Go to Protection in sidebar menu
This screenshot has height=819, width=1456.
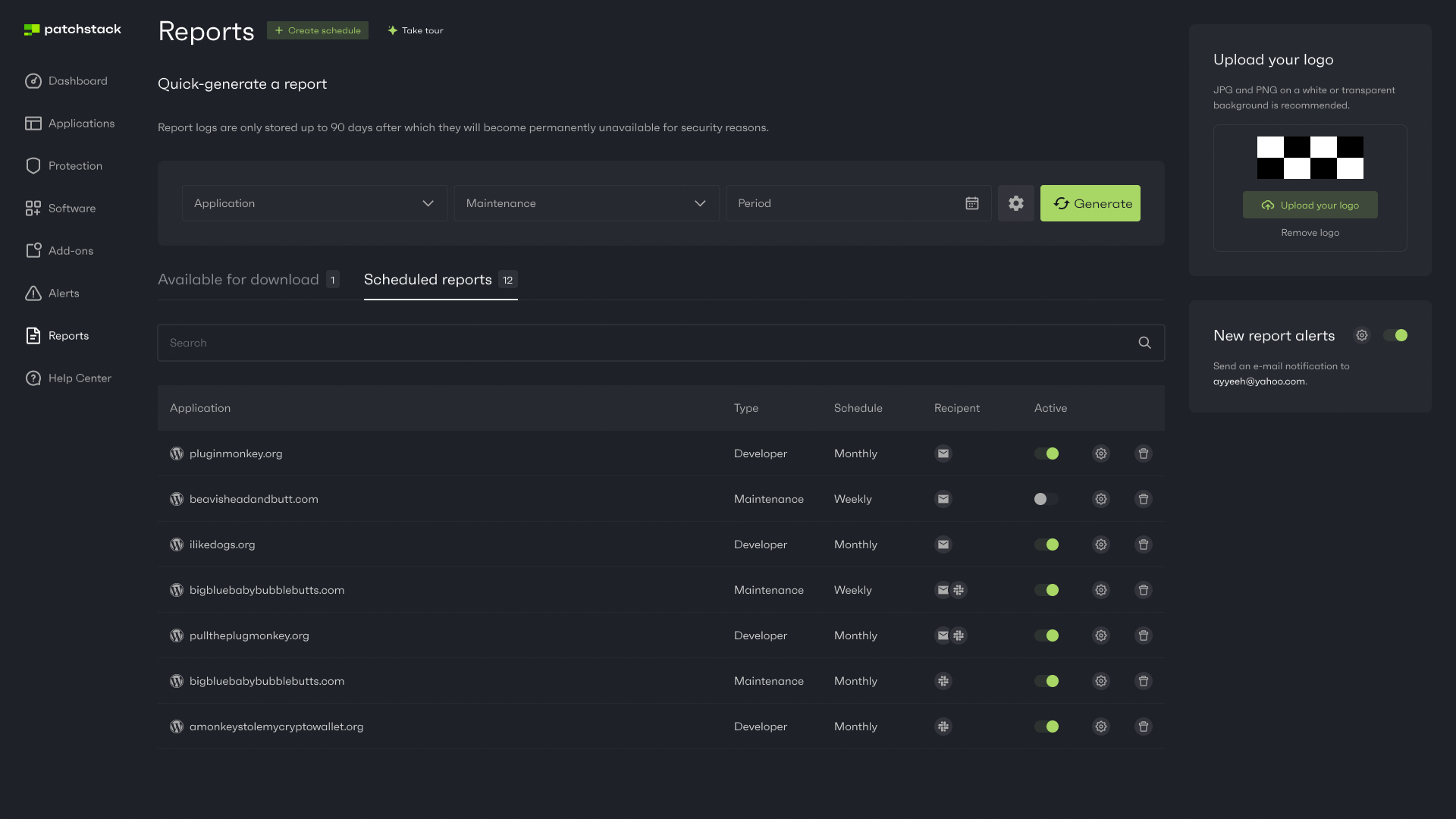coord(74,166)
